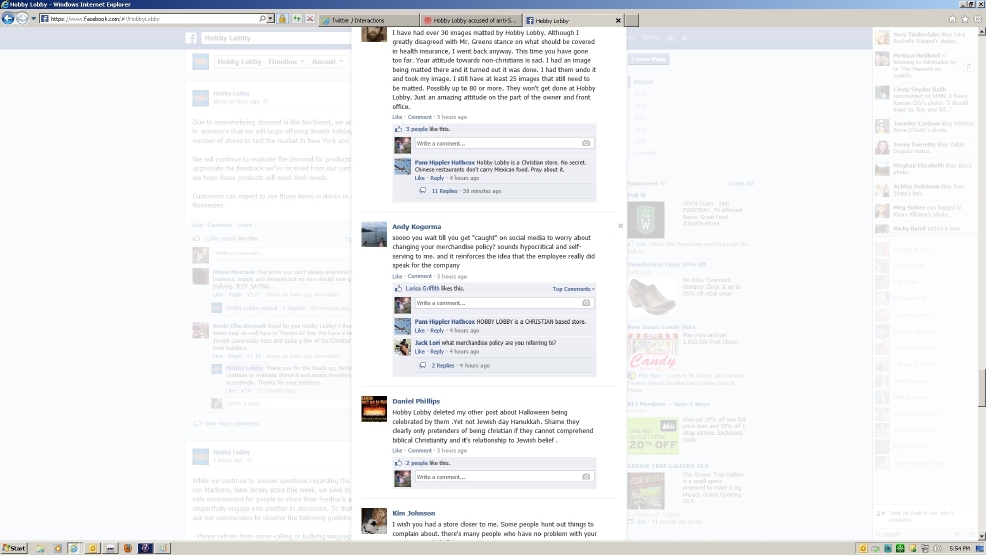Open the Internet Explorer Home icon
Viewport: 986px width, 555px height.
[x=952, y=19]
